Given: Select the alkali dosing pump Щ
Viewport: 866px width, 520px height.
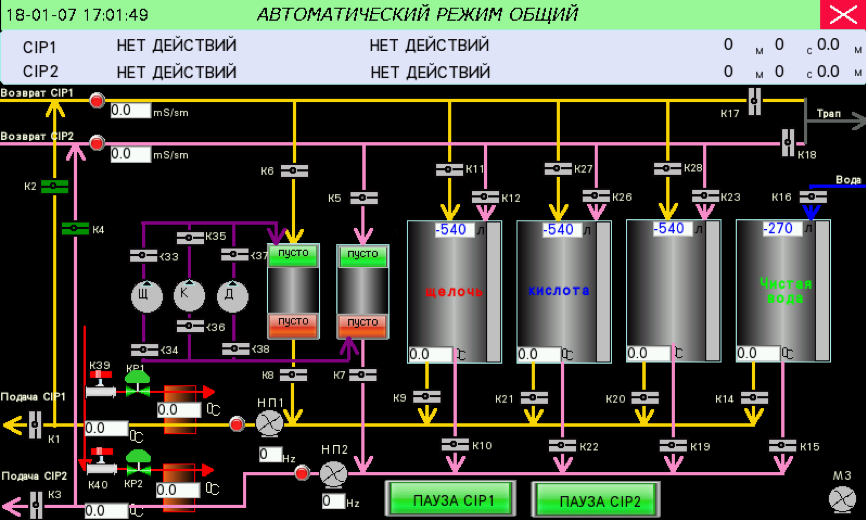Looking at the screenshot, I should 146,295.
